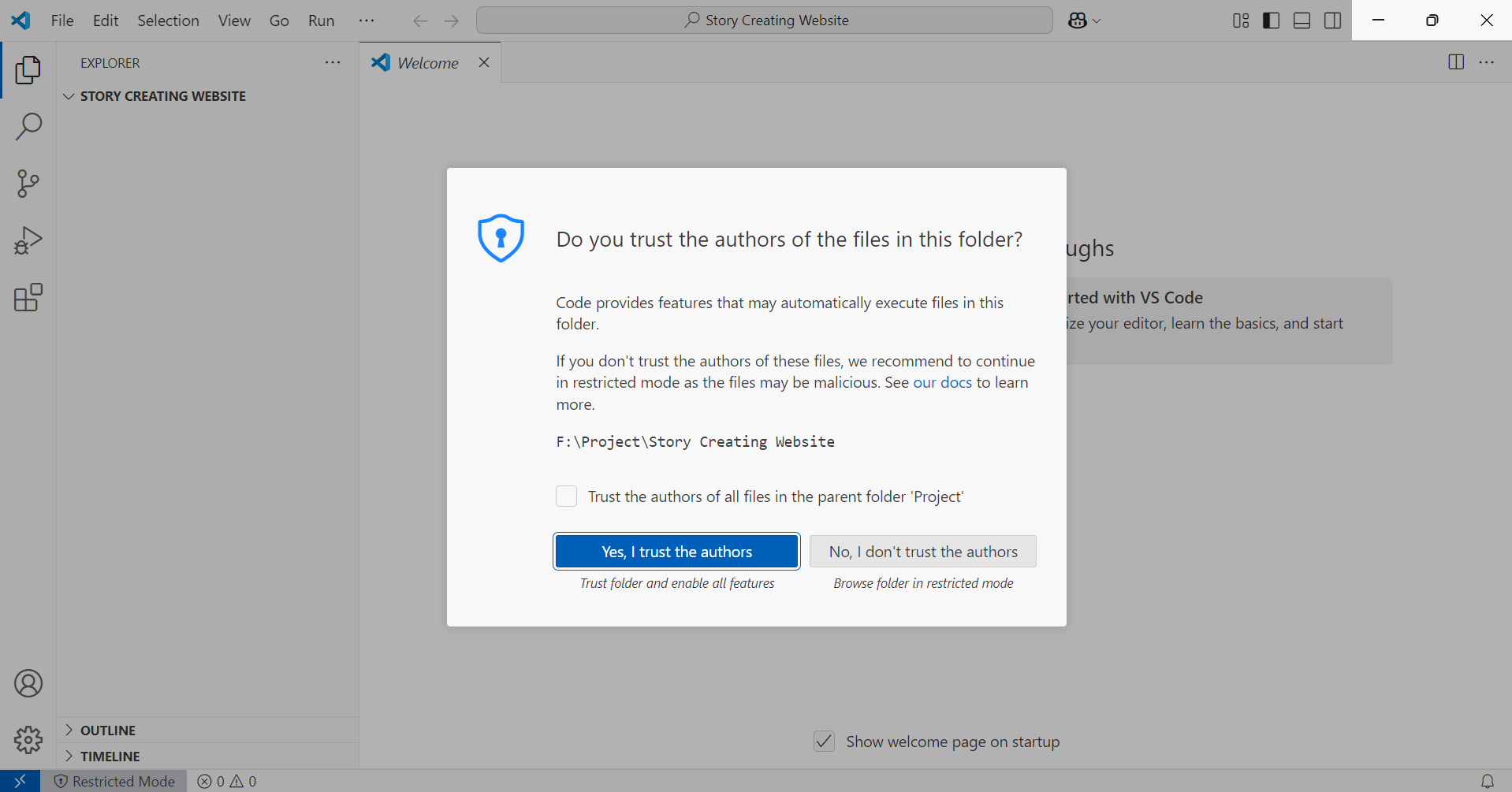Uncheck Show welcome page on startup
The height and width of the screenshot is (792, 1512).
point(824,742)
